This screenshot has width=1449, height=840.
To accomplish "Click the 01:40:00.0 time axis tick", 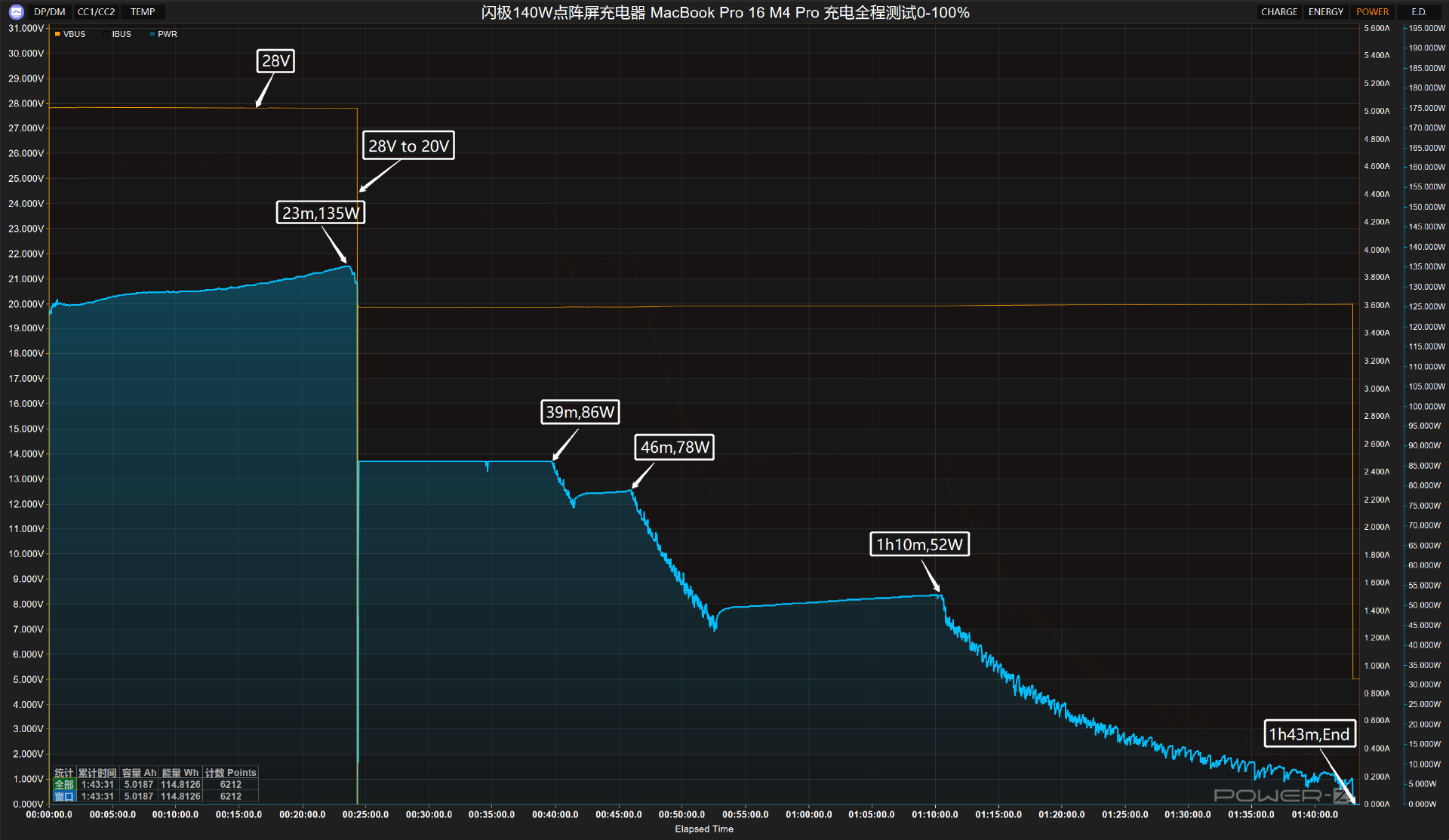I will [x=1315, y=814].
